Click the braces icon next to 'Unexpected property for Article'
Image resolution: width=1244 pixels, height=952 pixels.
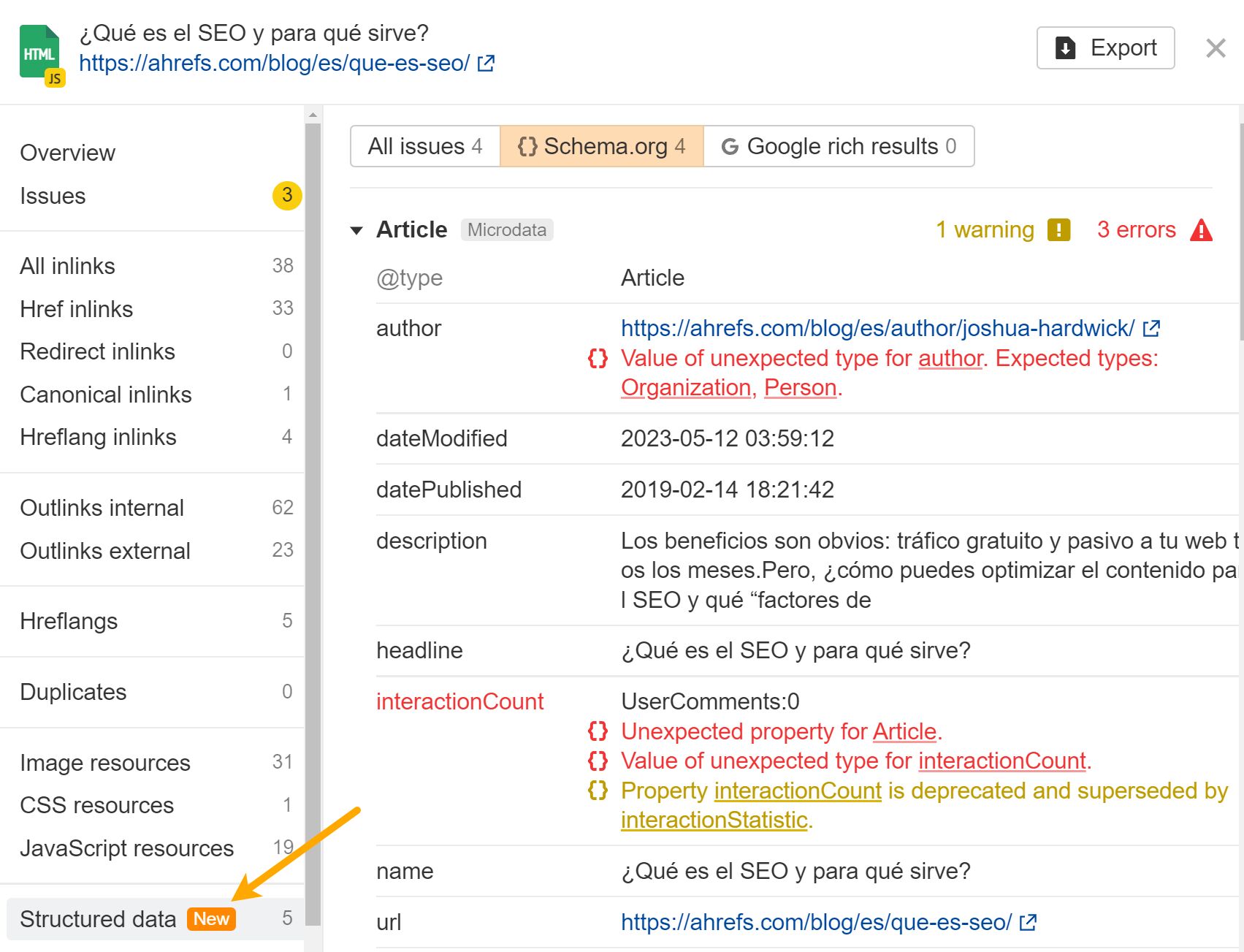[598, 731]
